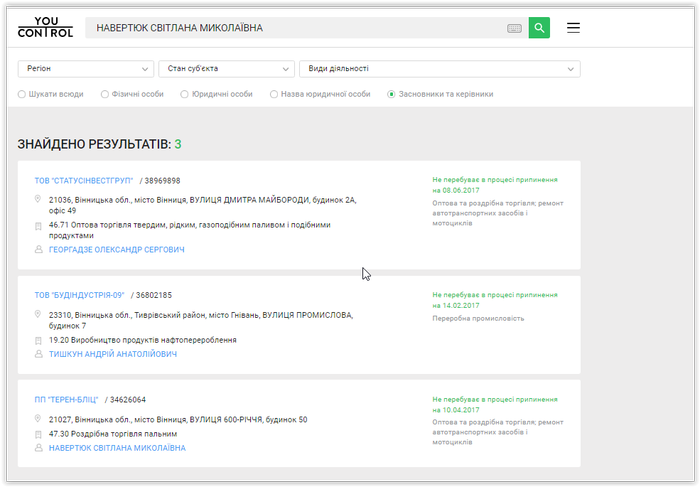Viewport: 700px width, 487px height.
Task: Select the Фізичні особи radio option
Action: pos(104,94)
